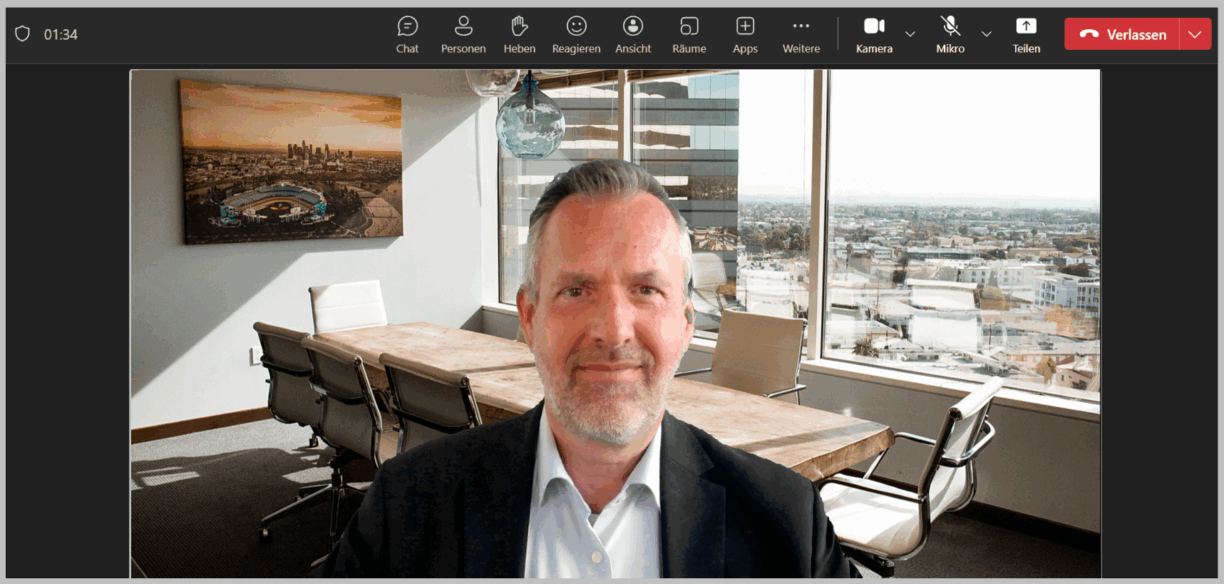Share screen with Teilen
The height and width of the screenshot is (584, 1224).
pyautogui.click(x=1026, y=35)
